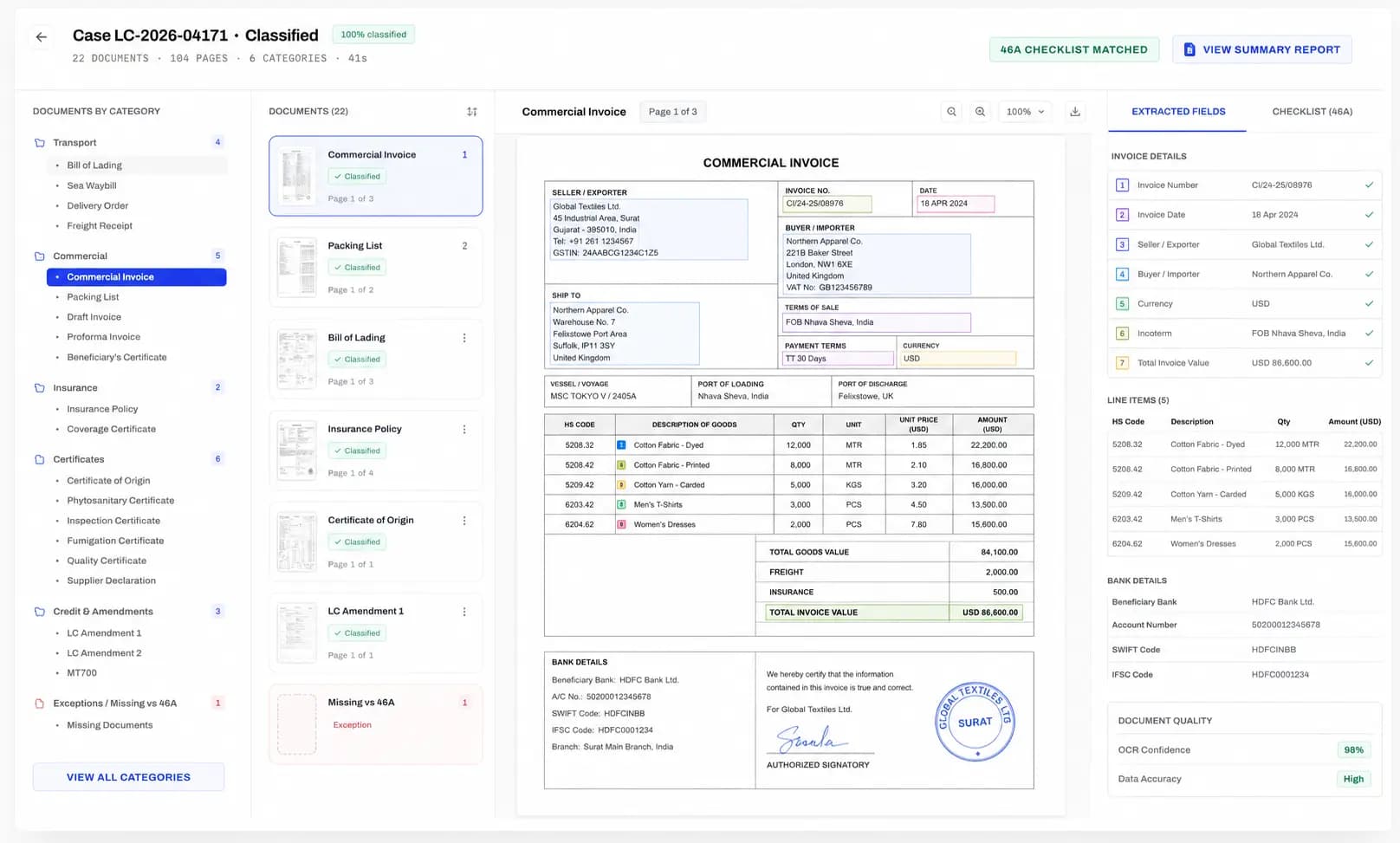Select Quality Certificate in the category tree
Screen dimensions: 1400x843
(x=107, y=561)
